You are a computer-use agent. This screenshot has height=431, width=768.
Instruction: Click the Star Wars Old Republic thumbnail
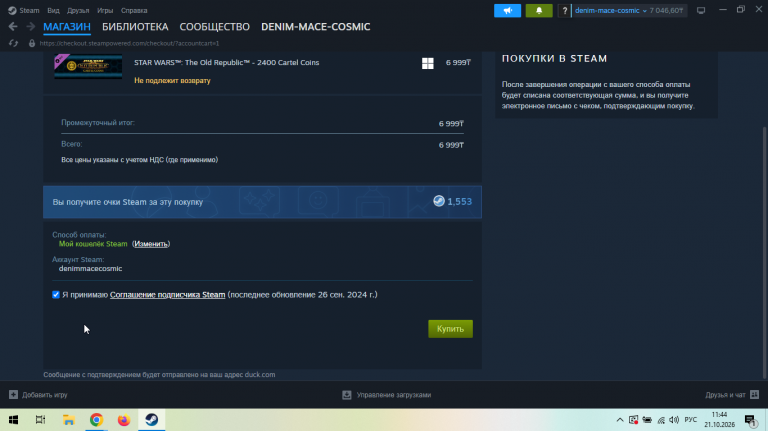[x=88, y=66]
